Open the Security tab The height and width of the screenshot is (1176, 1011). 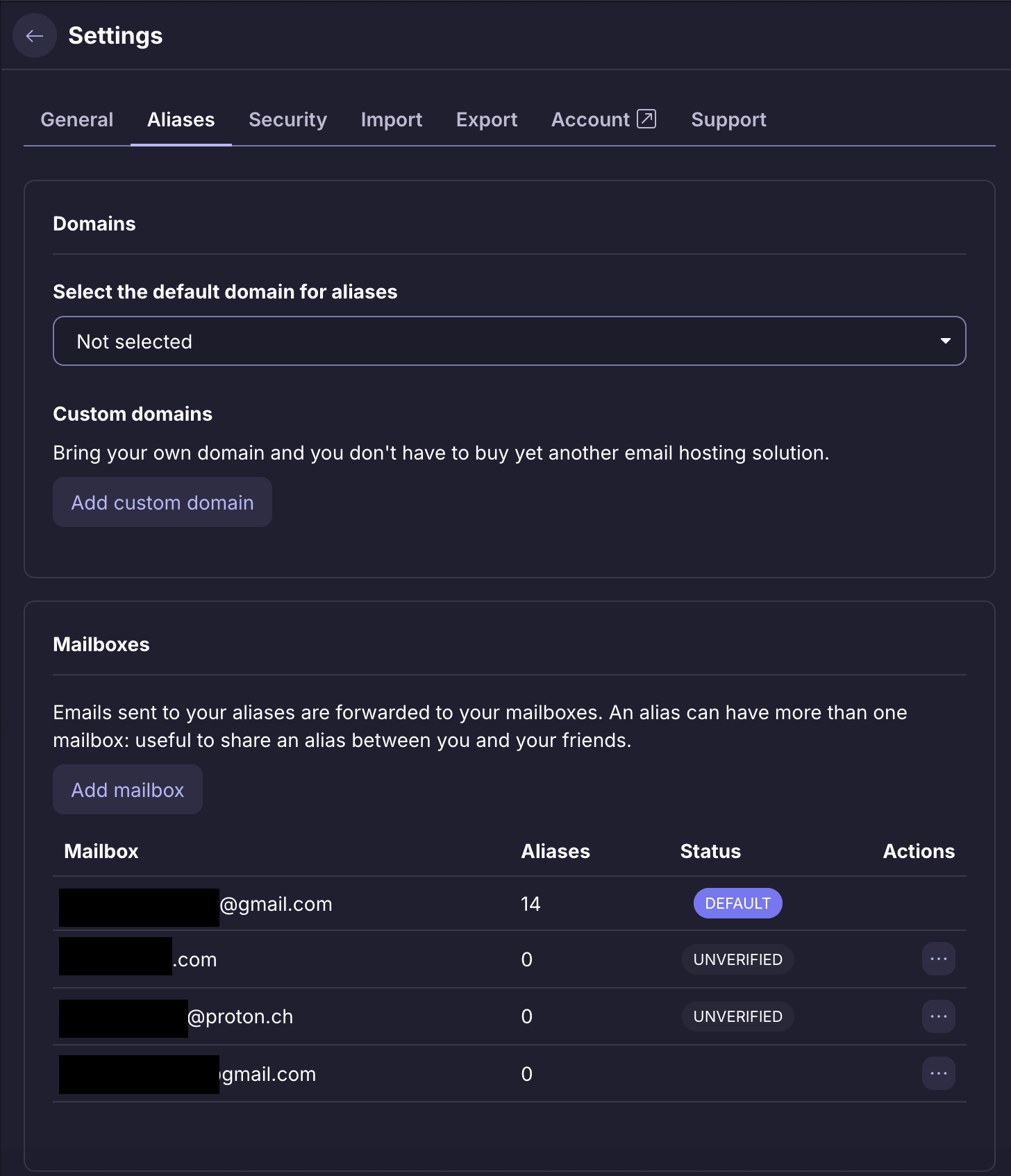click(x=287, y=119)
